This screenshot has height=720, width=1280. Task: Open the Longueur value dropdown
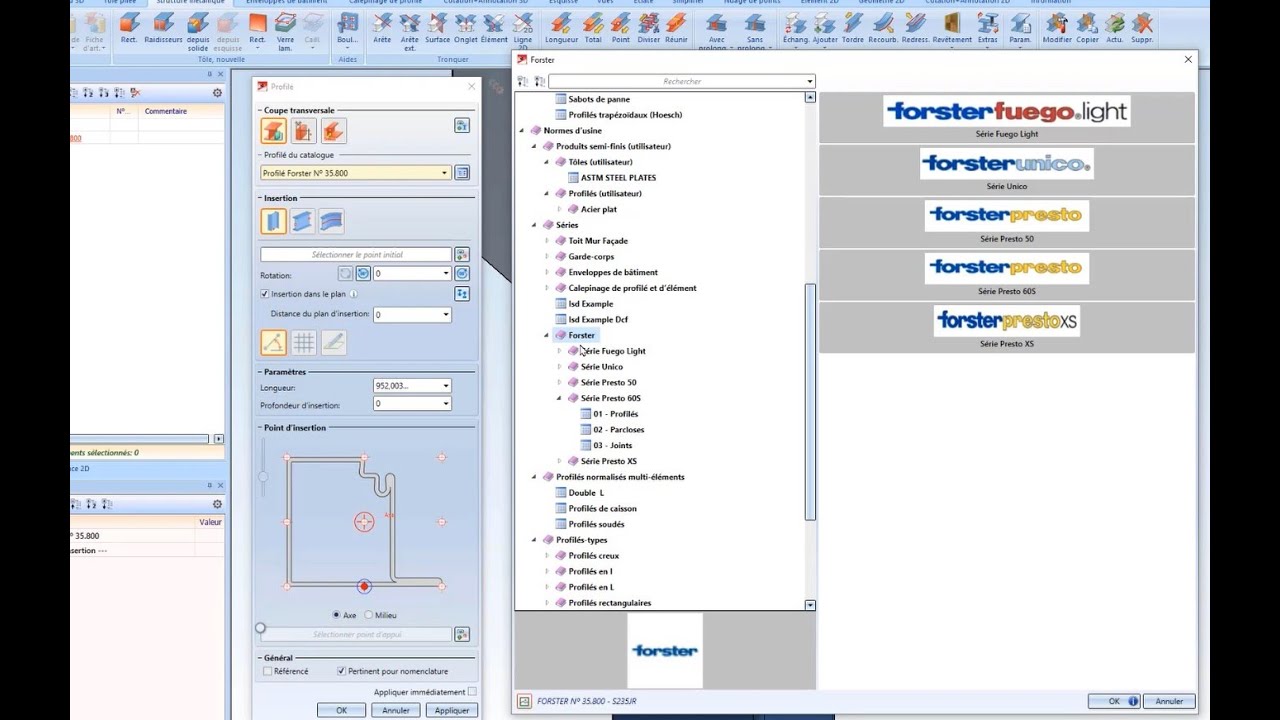point(445,386)
